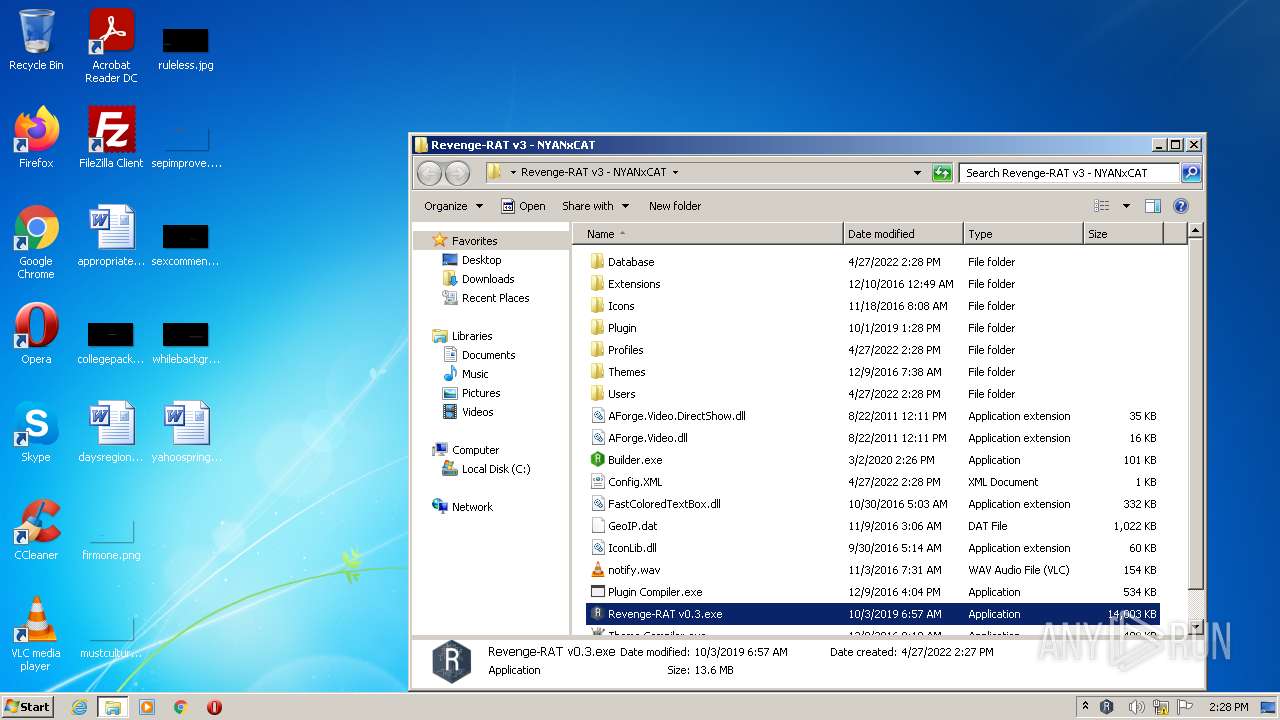This screenshot has width=1280, height=720.
Task: Click the notify.wav VLC cone icon
Action: tap(598, 570)
